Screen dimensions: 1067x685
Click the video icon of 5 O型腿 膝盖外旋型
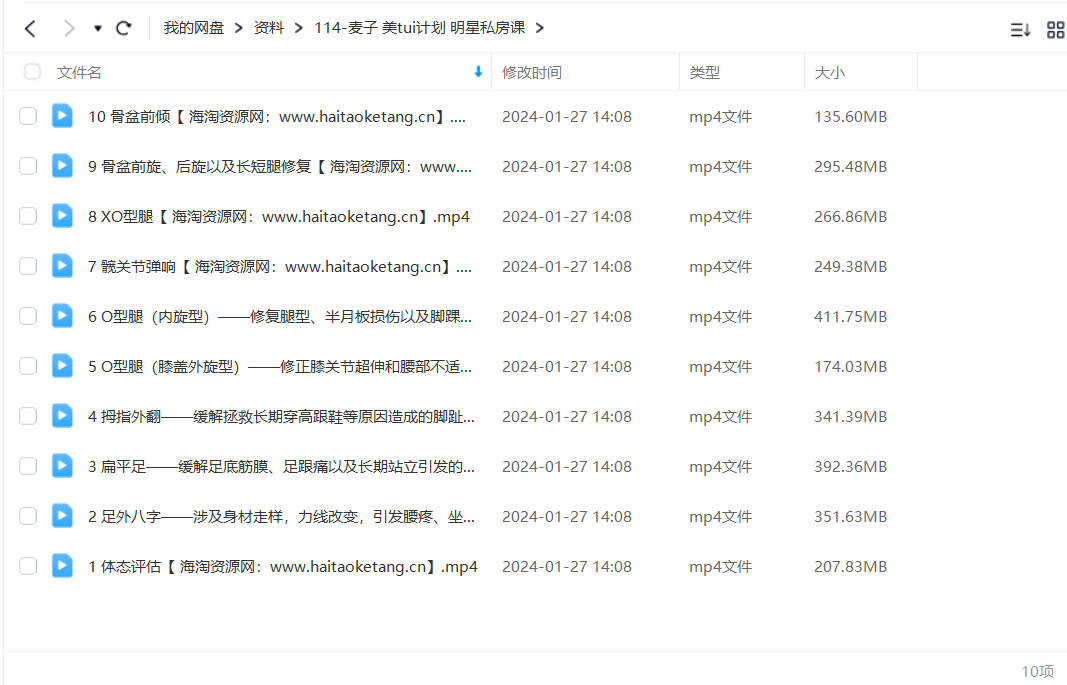pyautogui.click(x=62, y=365)
